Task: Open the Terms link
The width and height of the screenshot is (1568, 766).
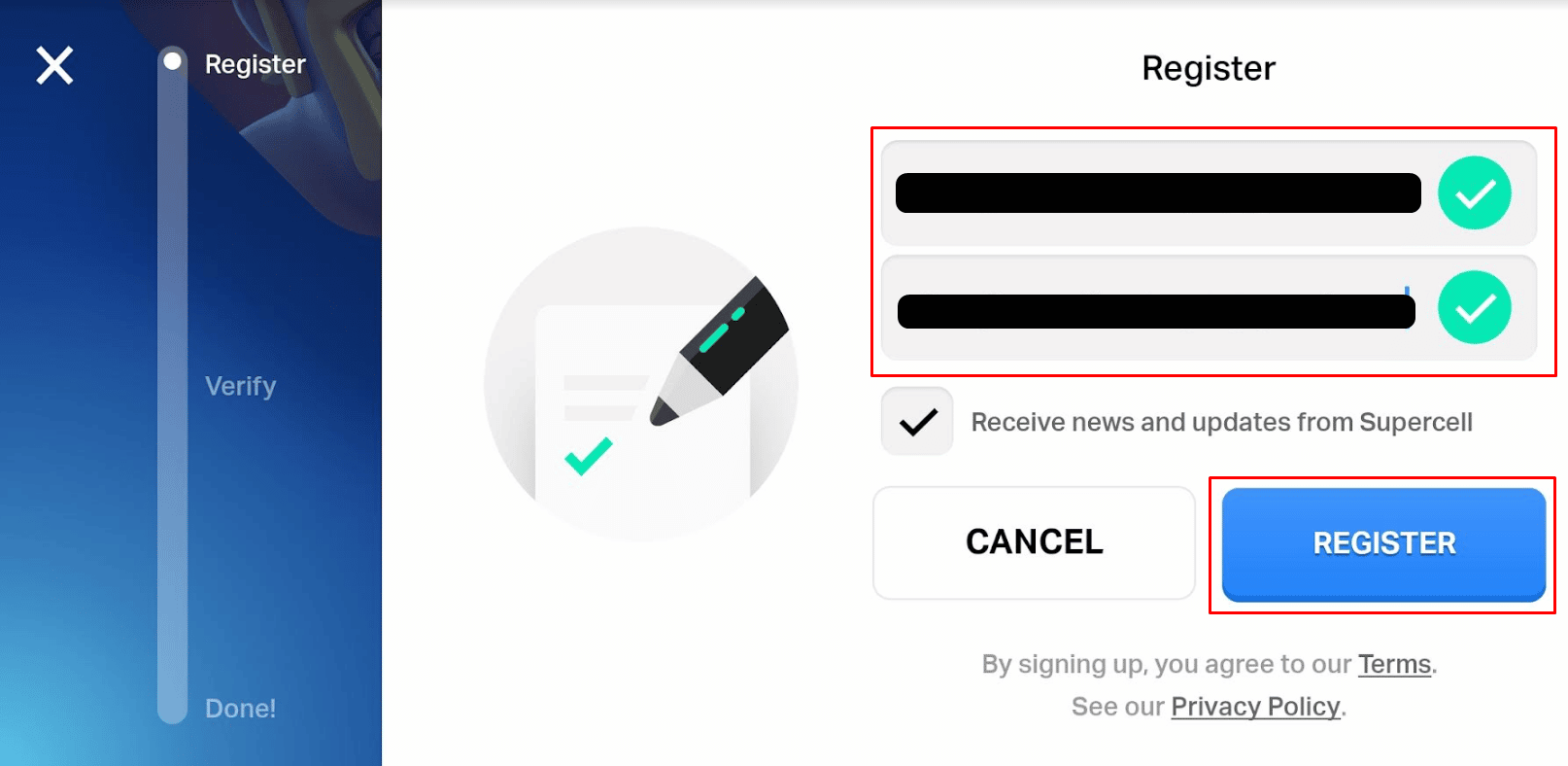Action: (x=1394, y=664)
